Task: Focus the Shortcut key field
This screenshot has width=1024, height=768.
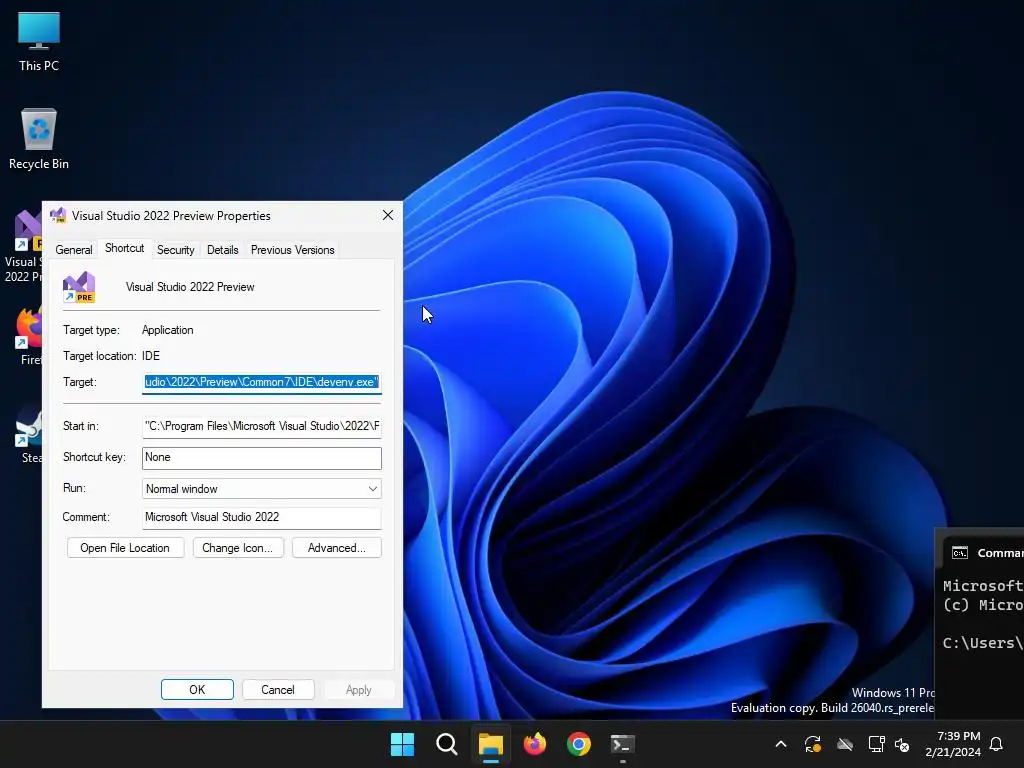Action: (261, 457)
